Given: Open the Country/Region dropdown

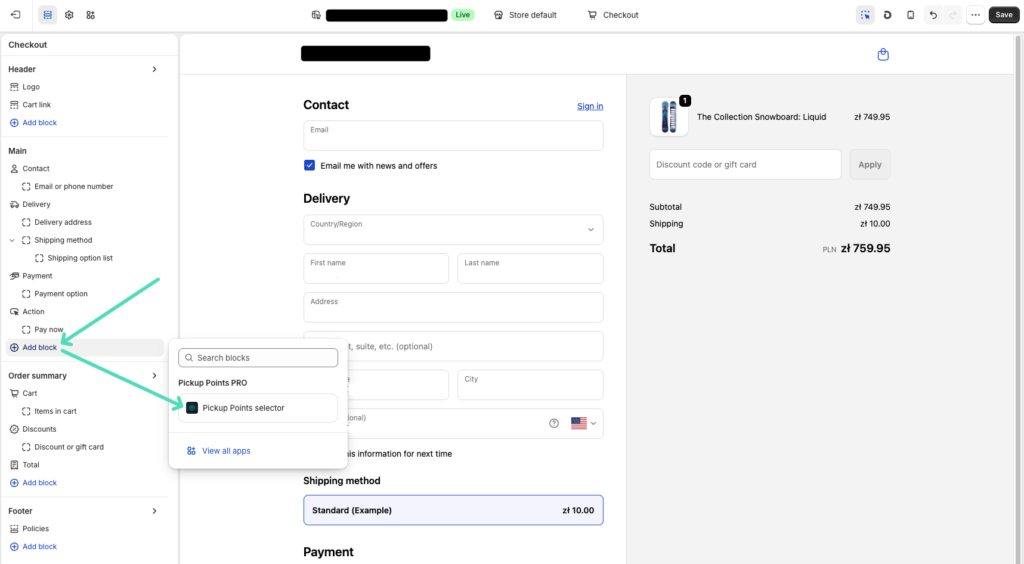Looking at the screenshot, I should pos(453,230).
